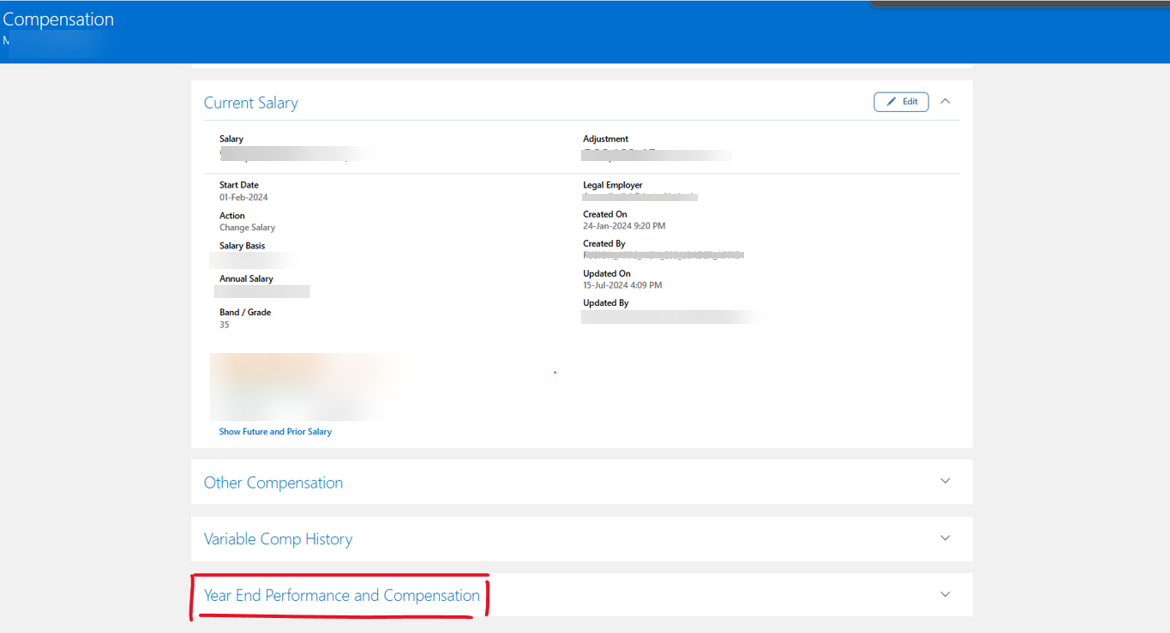Select the Annual Salary field value
Image resolution: width=1170 pixels, height=633 pixels.
[x=262, y=291]
